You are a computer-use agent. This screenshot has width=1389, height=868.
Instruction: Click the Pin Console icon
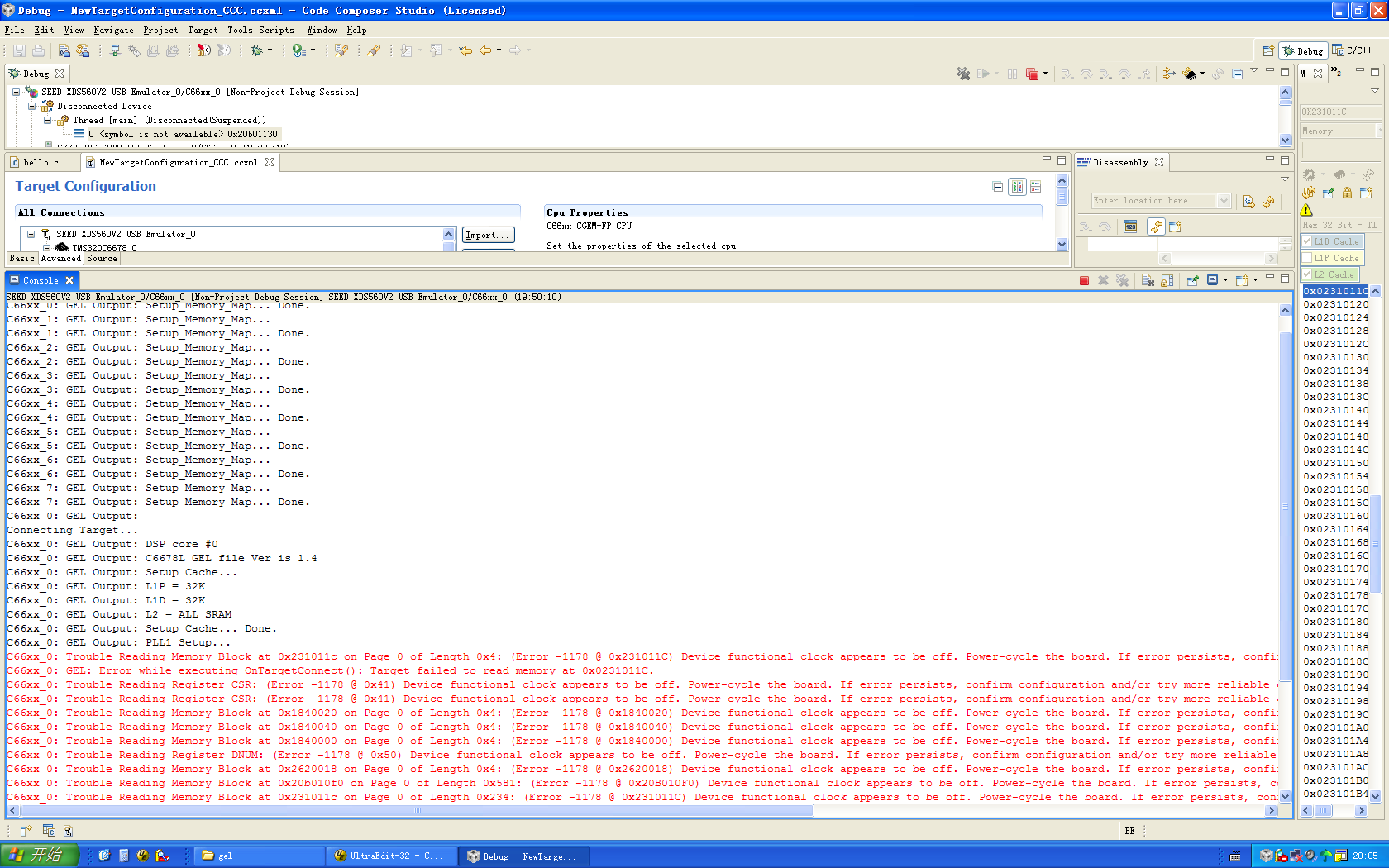click(1192, 280)
